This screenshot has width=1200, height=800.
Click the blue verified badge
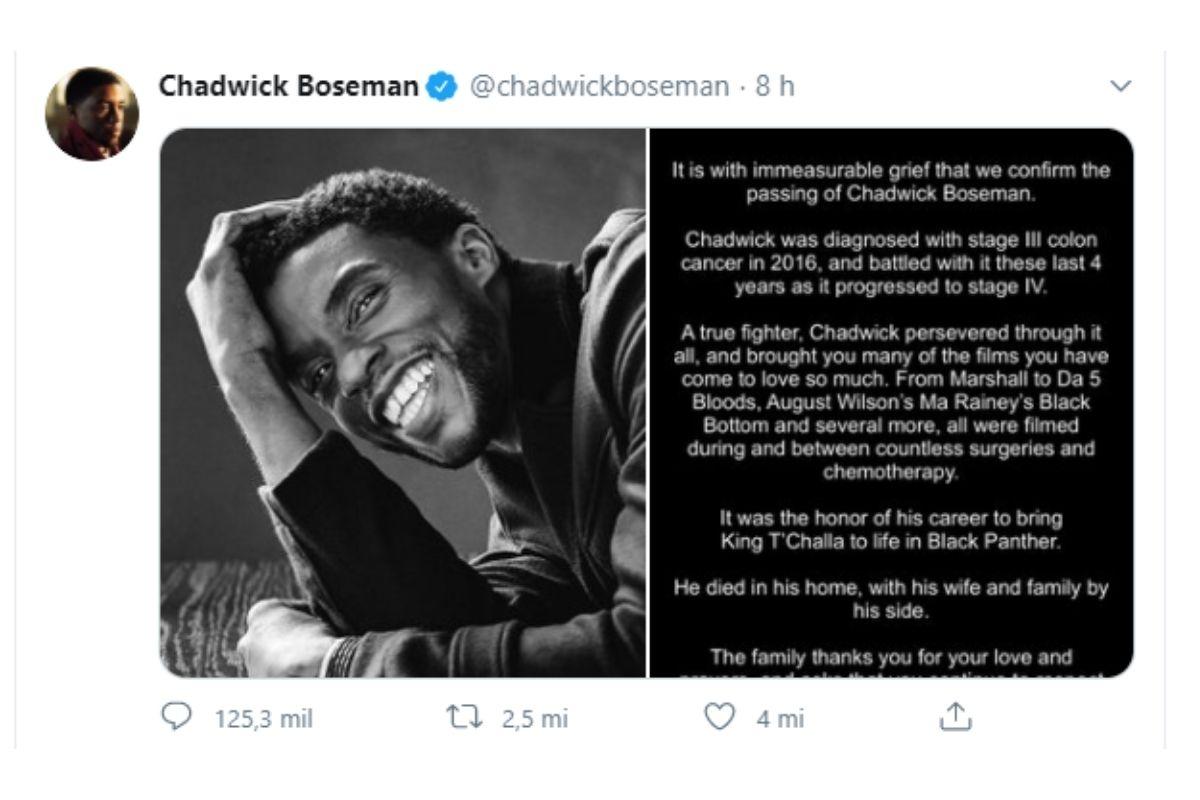pyautogui.click(x=440, y=87)
